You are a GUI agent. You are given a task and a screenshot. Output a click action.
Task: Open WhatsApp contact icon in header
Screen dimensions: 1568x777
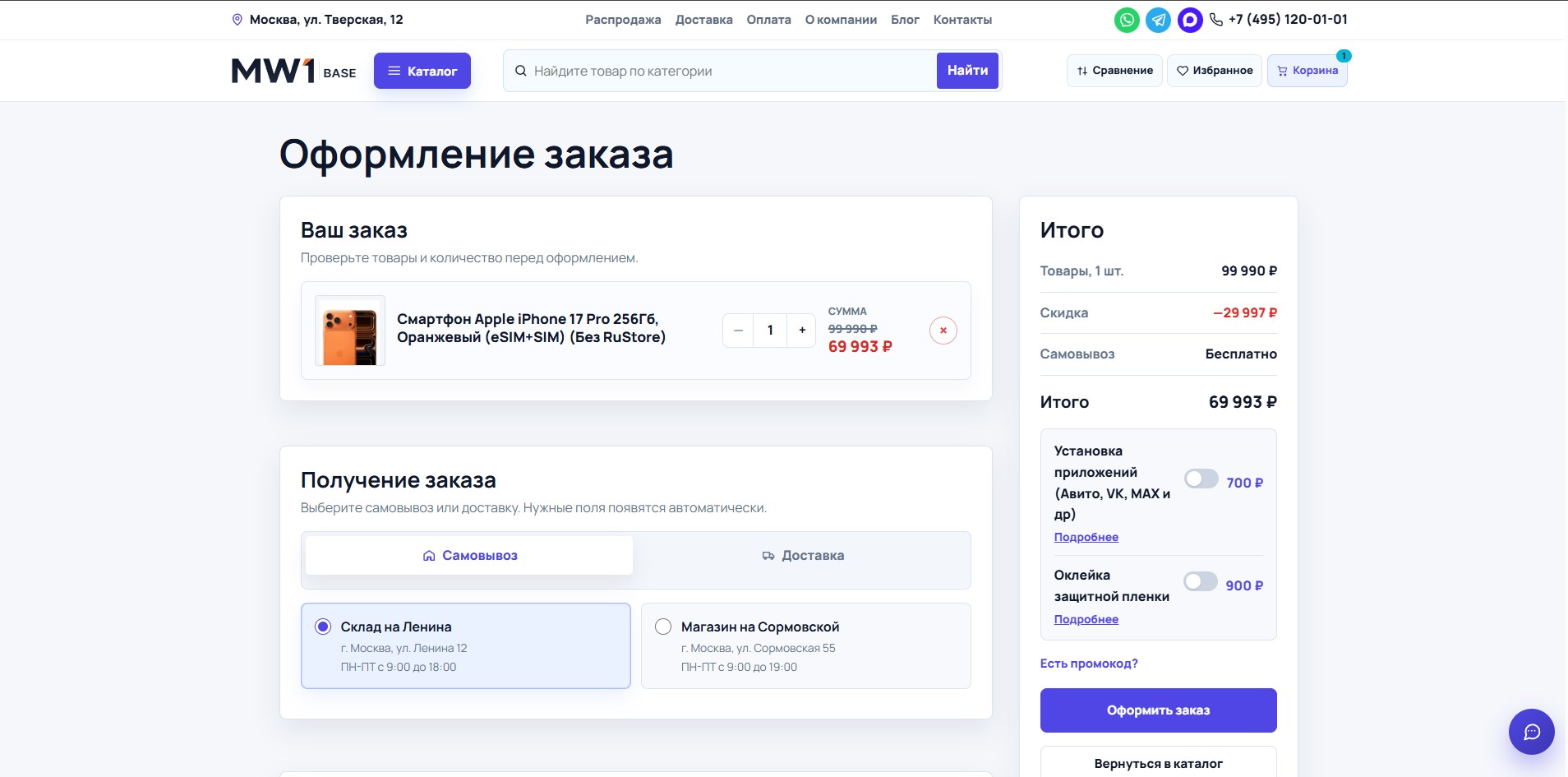(1127, 20)
